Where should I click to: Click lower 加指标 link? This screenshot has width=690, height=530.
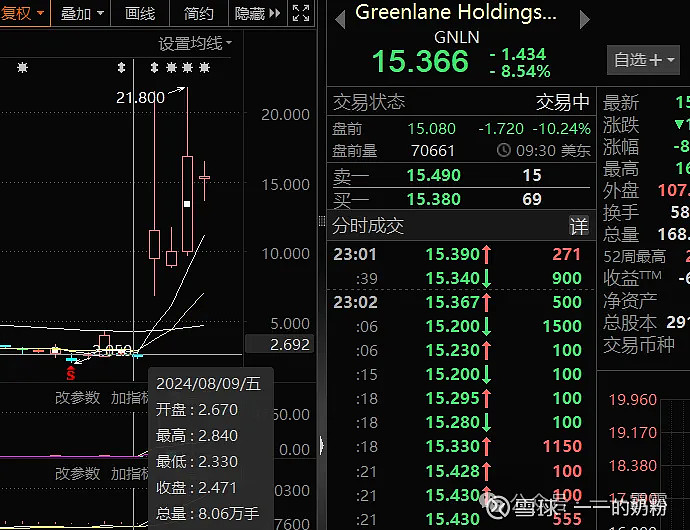click(130, 474)
